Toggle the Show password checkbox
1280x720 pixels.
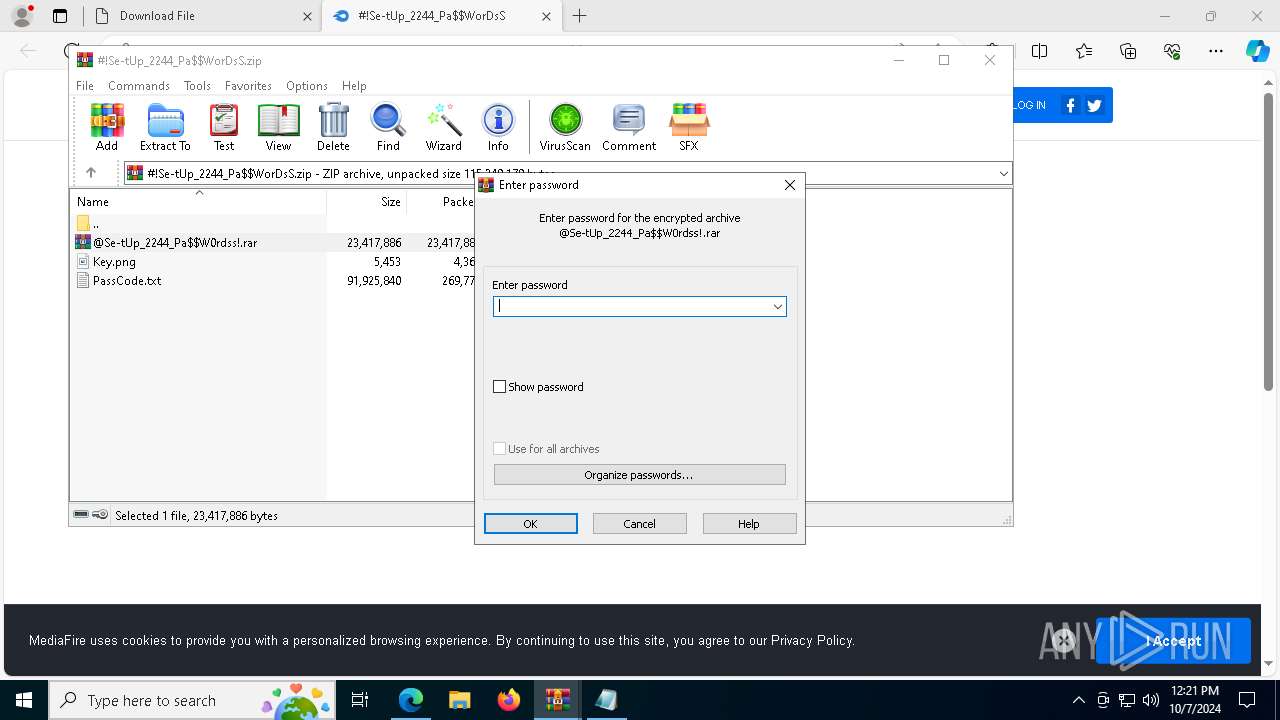(500, 387)
